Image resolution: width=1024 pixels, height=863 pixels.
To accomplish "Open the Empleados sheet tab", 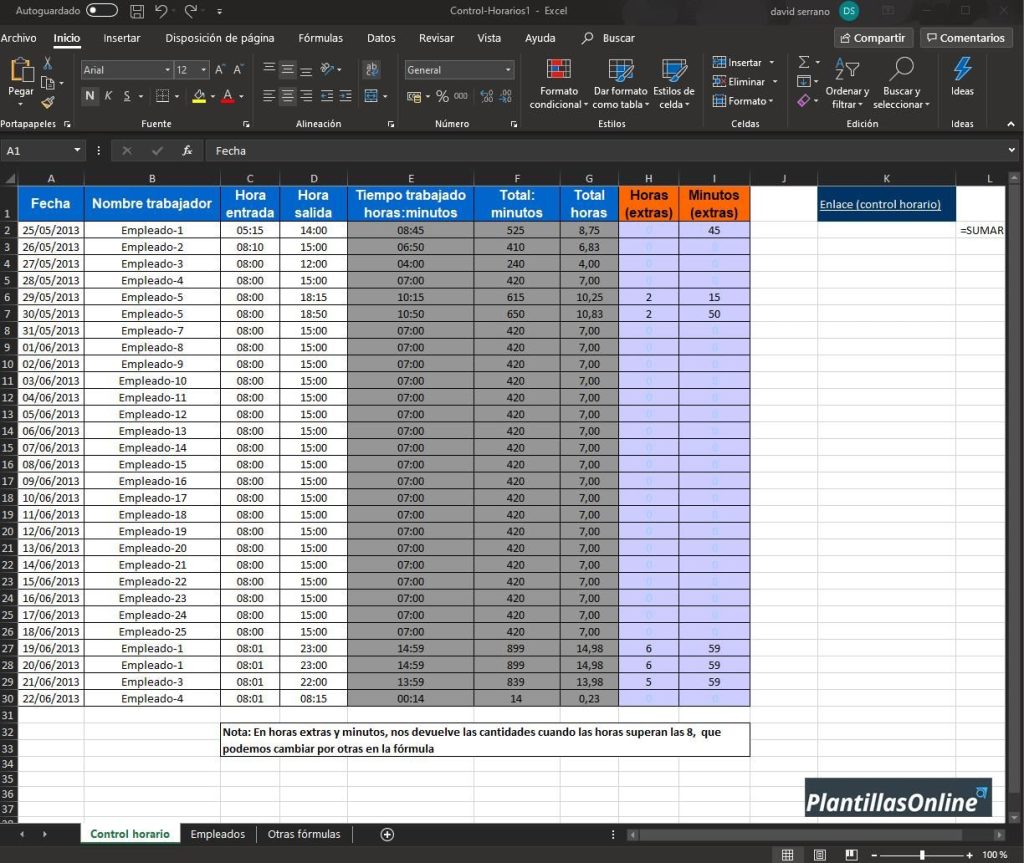I will pos(218,834).
